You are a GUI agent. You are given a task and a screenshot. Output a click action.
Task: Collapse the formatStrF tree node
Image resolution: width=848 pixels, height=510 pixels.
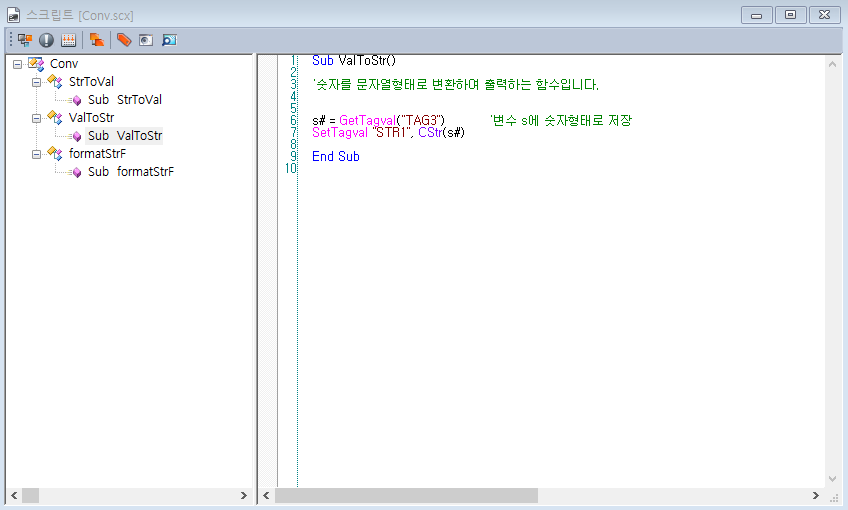(x=36, y=154)
